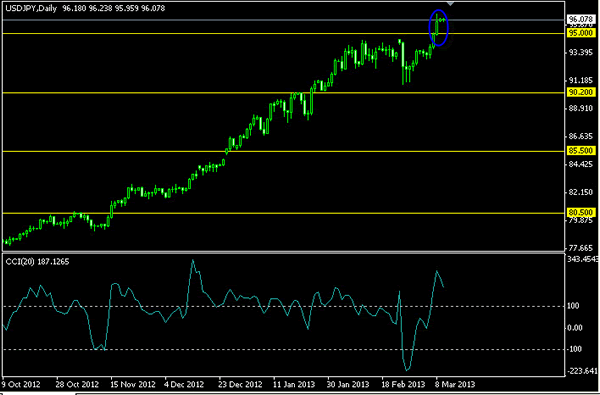Screen dimensions: 600x395
Task: Click the CCI(20) 187.1265 indicator label
Action: coord(38,262)
